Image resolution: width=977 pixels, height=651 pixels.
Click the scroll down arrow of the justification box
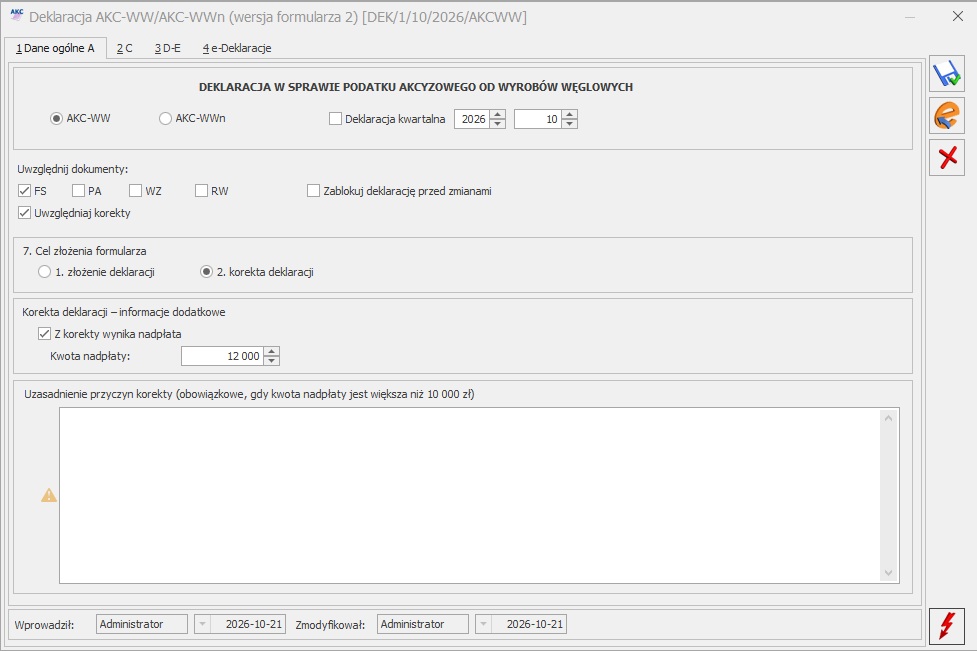[889, 573]
